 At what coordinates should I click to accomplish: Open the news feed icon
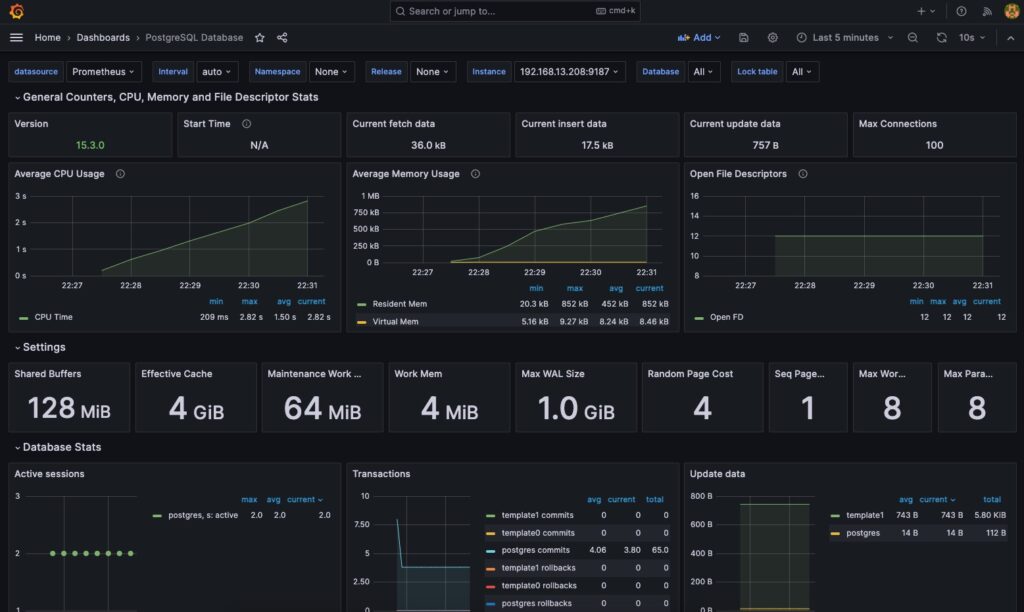coord(987,11)
